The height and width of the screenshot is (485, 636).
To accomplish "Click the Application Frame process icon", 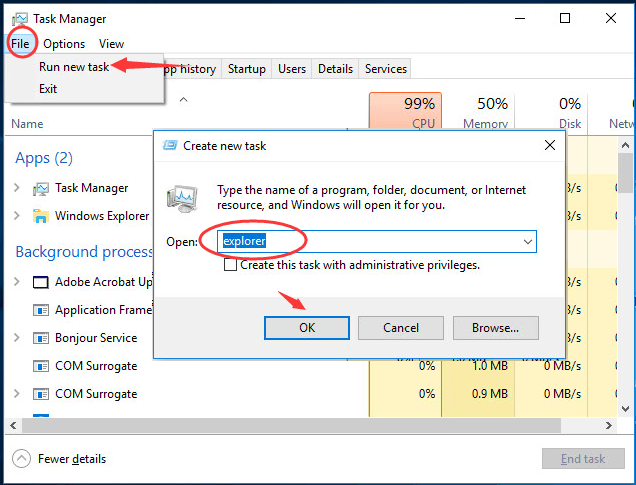I will pyautogui.click(x=41, y=310).
